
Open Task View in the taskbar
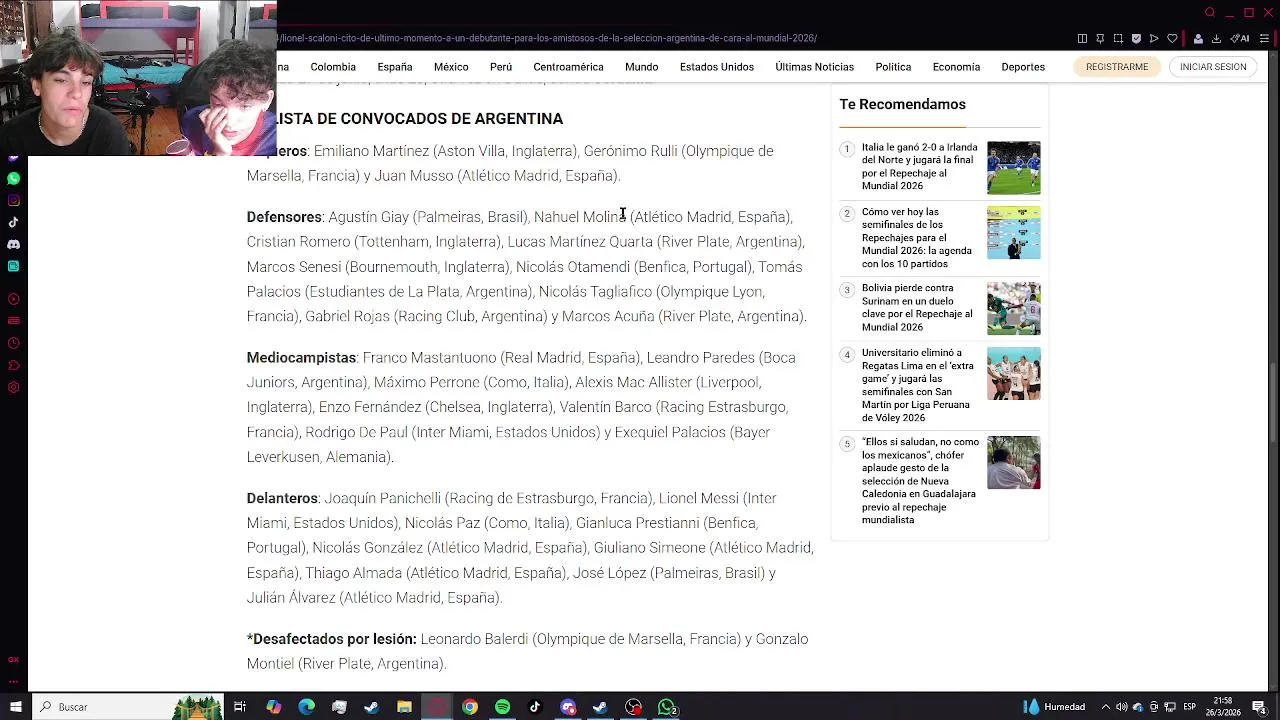point(240,707)
